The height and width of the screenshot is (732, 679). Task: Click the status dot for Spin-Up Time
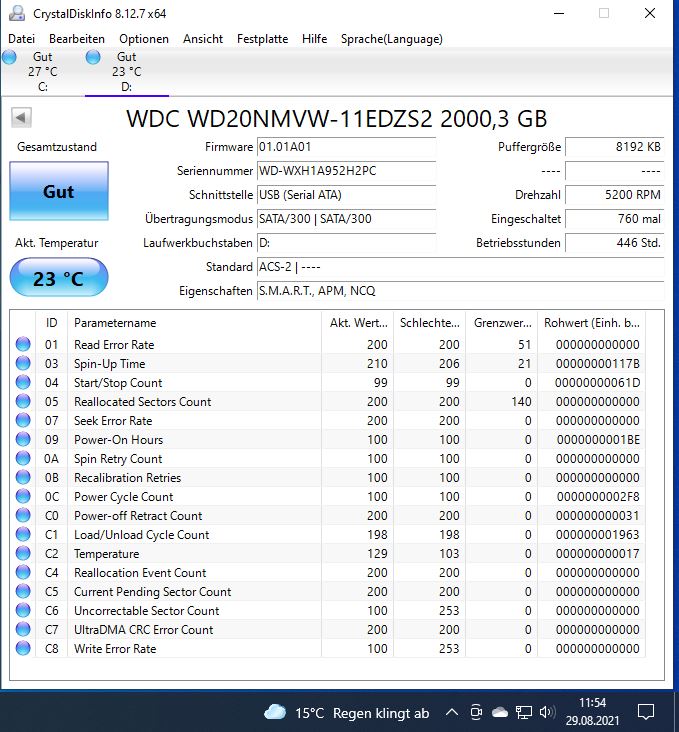point(23,363)
